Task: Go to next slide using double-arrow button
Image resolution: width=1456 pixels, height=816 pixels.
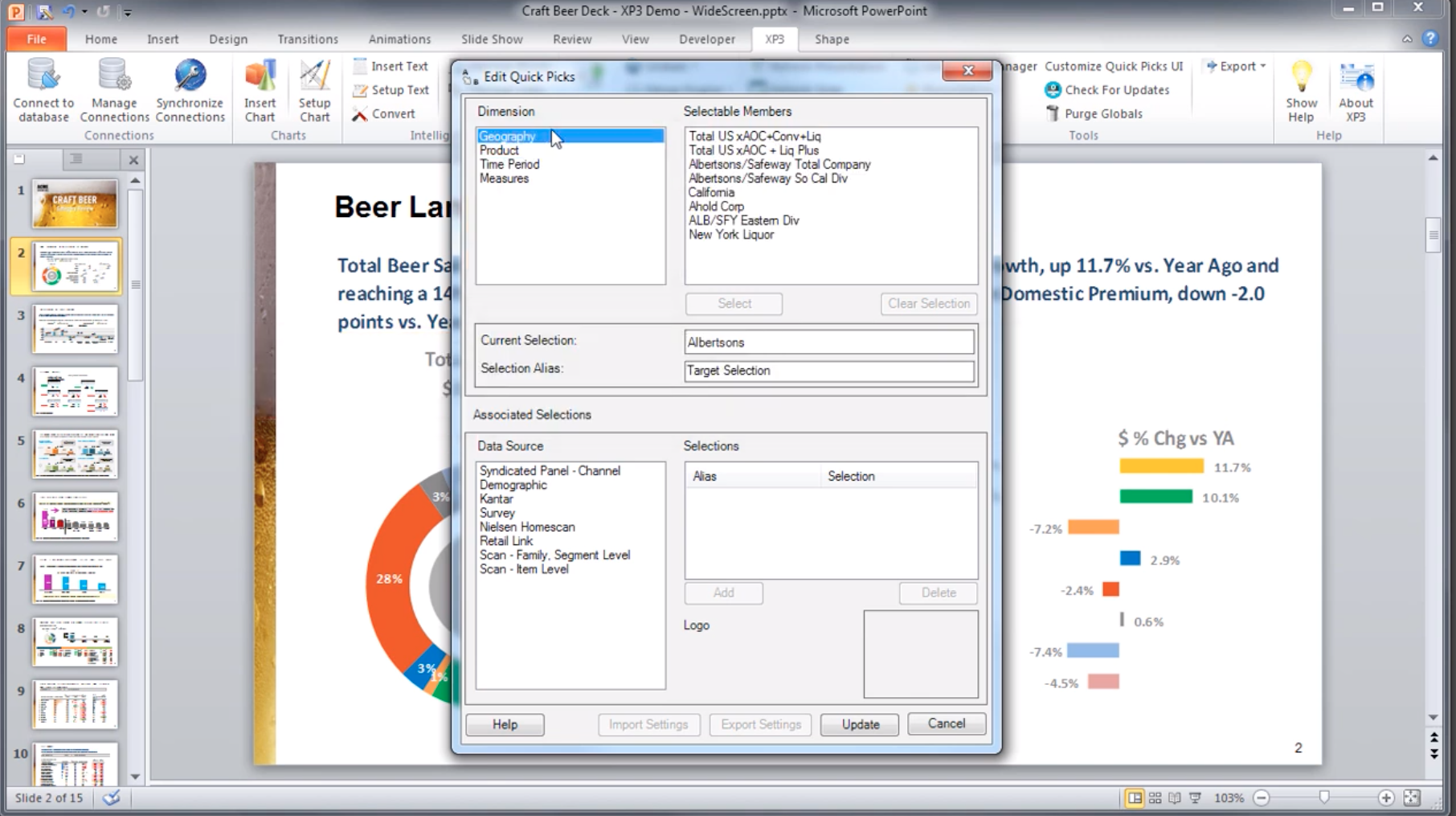Action: pos(1434,754)
